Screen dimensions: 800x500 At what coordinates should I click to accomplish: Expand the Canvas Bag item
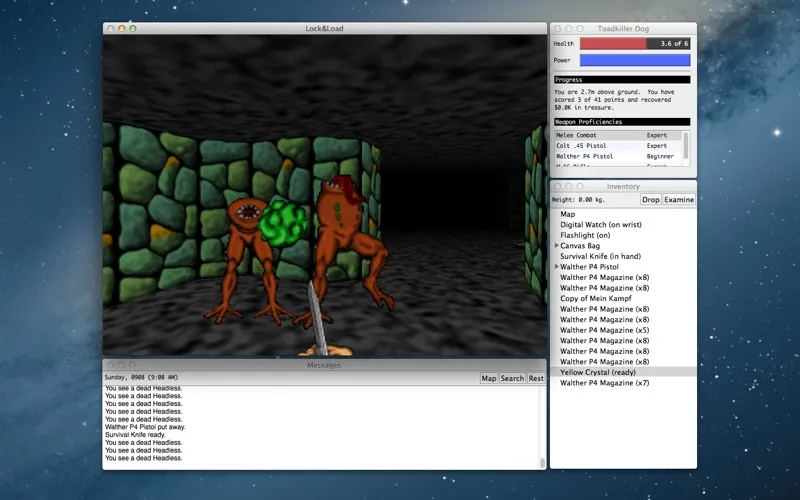(x=557, y=246)
